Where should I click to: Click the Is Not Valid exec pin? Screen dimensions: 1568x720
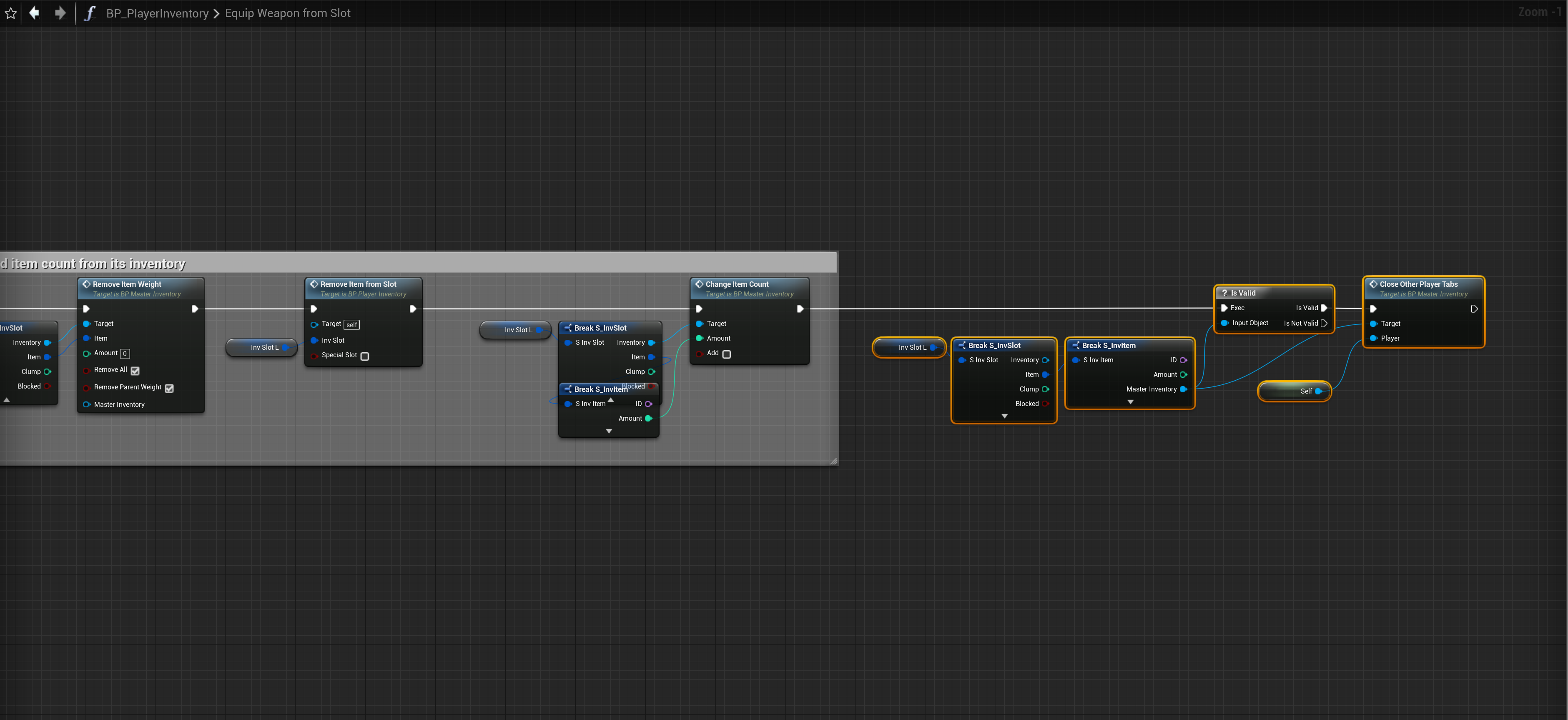click(1323, 323)
